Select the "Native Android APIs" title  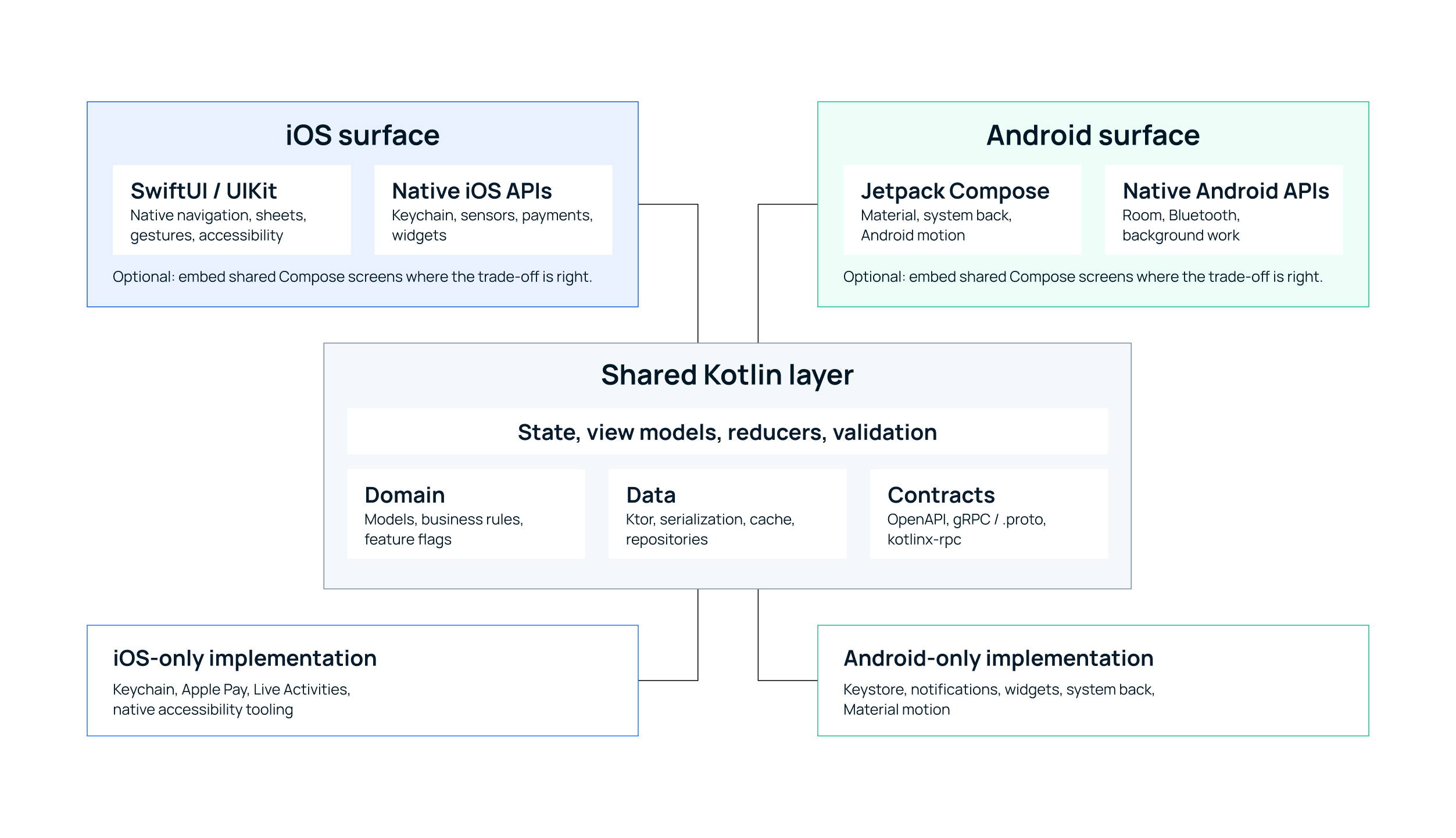(1226, 191)
